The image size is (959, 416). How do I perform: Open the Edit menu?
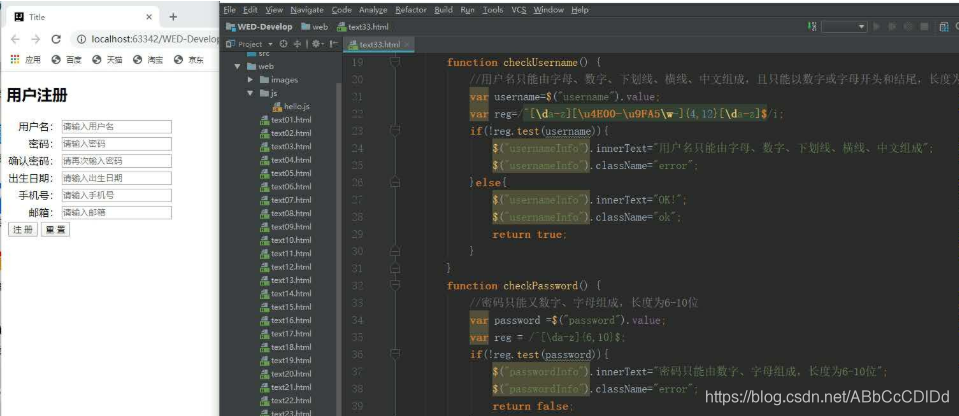[x=250, y=10]
